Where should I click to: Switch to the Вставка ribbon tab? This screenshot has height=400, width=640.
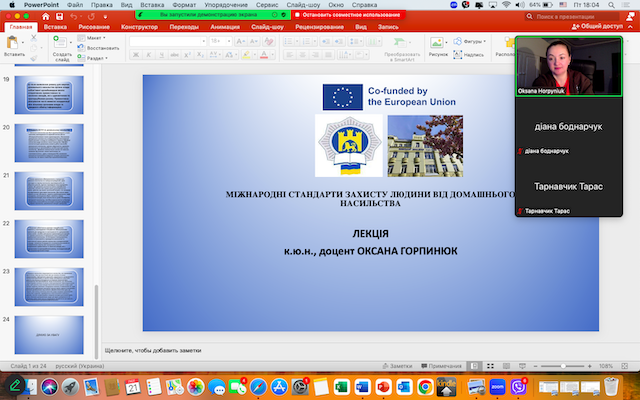55,27
